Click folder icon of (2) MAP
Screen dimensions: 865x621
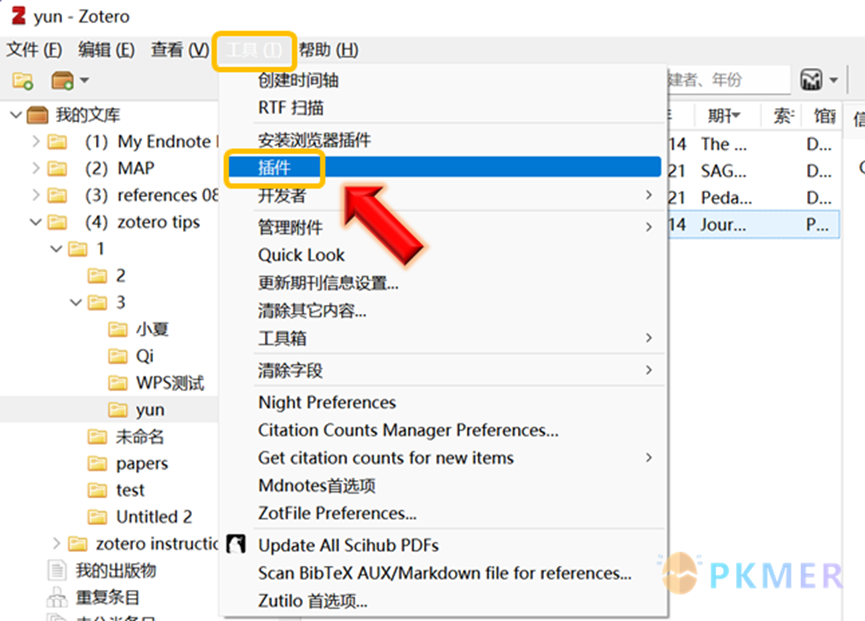pos(57,168)
